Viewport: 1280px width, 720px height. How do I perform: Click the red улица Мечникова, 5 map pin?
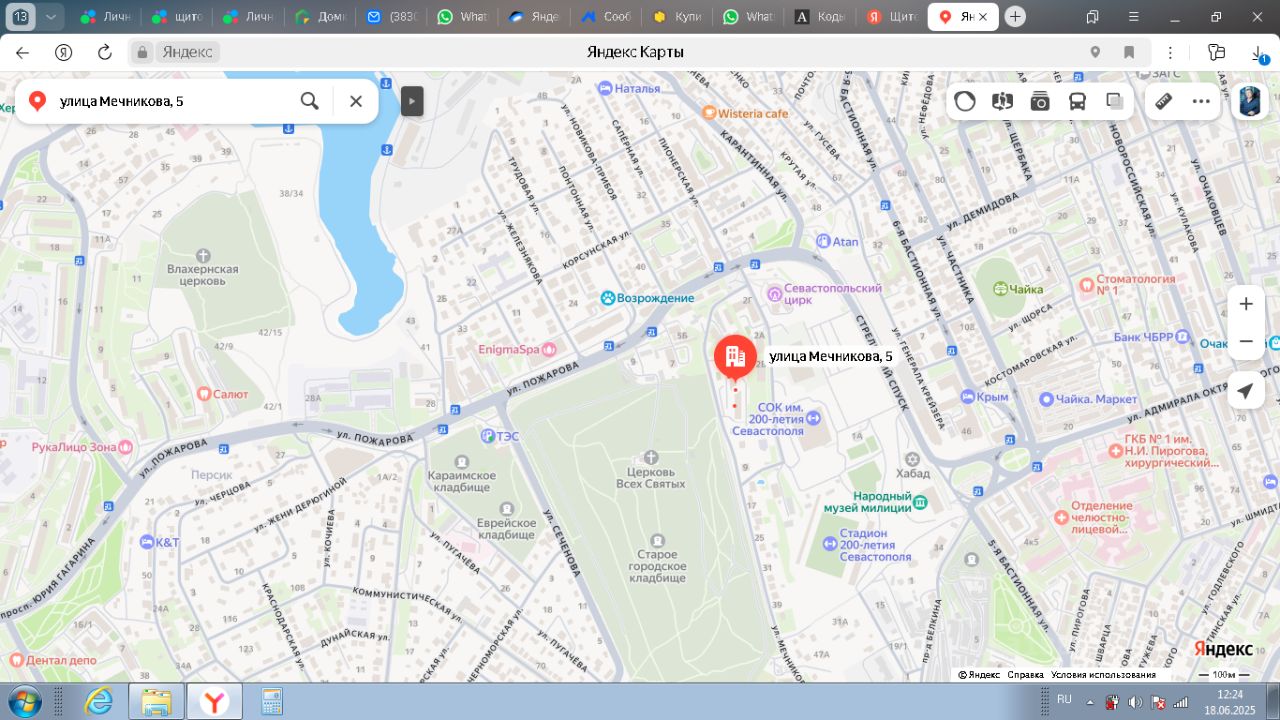click(735, 357)
